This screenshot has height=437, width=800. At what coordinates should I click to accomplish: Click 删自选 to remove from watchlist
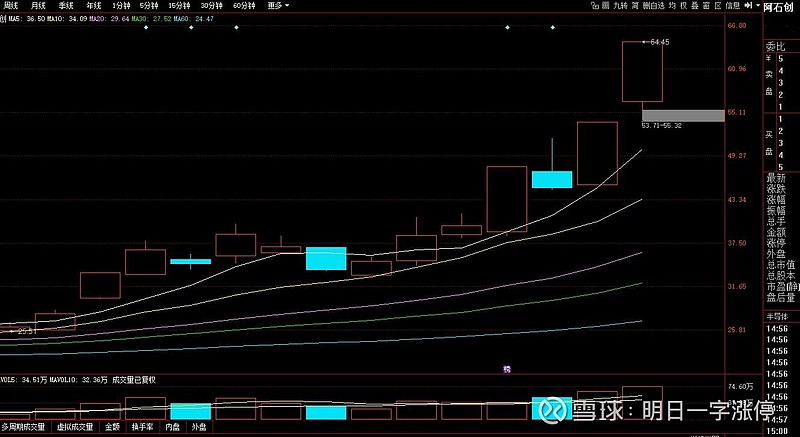pyautogui.click(x=654, y=6)
